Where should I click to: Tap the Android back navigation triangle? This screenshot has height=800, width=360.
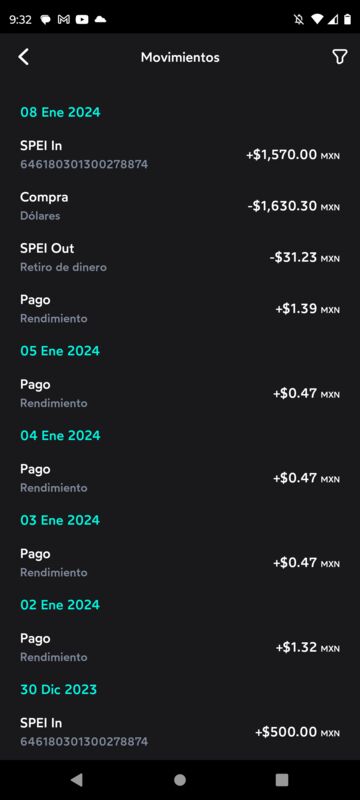(76, 779)
